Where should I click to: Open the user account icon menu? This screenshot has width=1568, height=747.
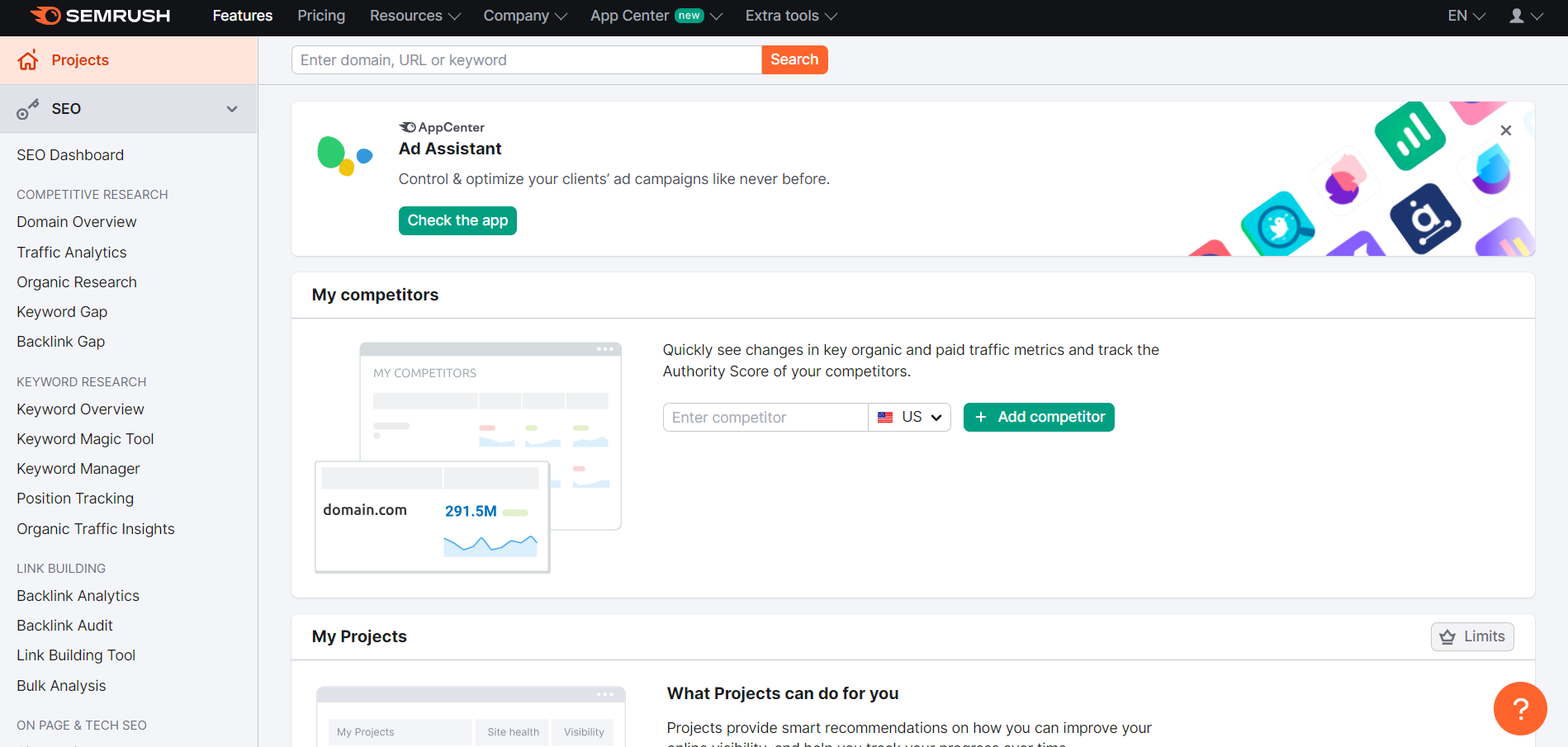1526,16
